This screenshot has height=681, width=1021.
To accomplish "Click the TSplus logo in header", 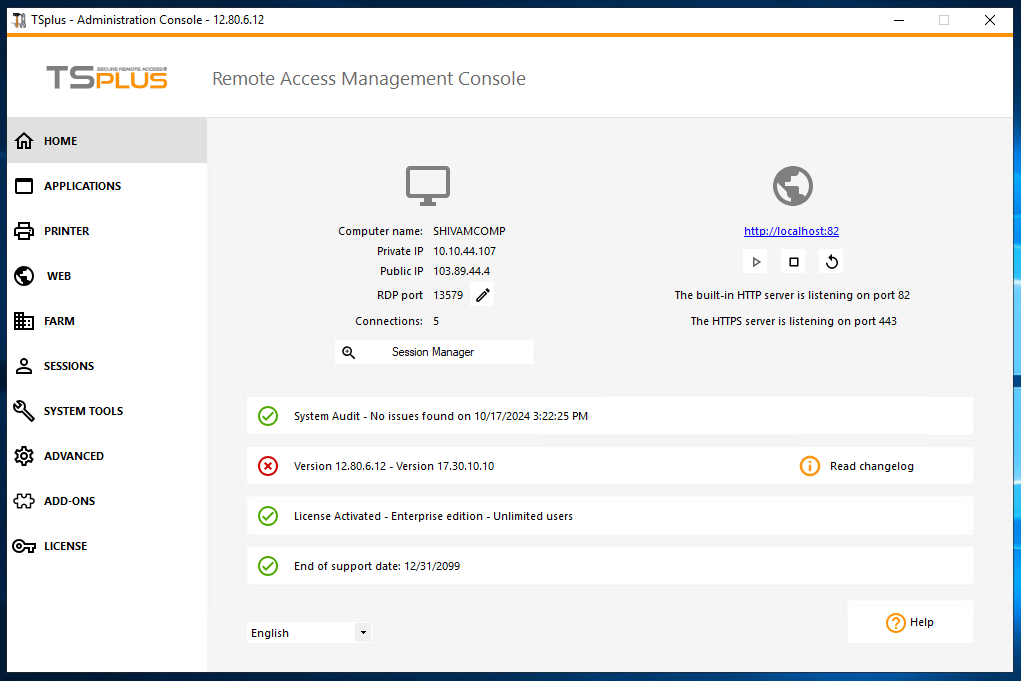I will pos(107,77).
